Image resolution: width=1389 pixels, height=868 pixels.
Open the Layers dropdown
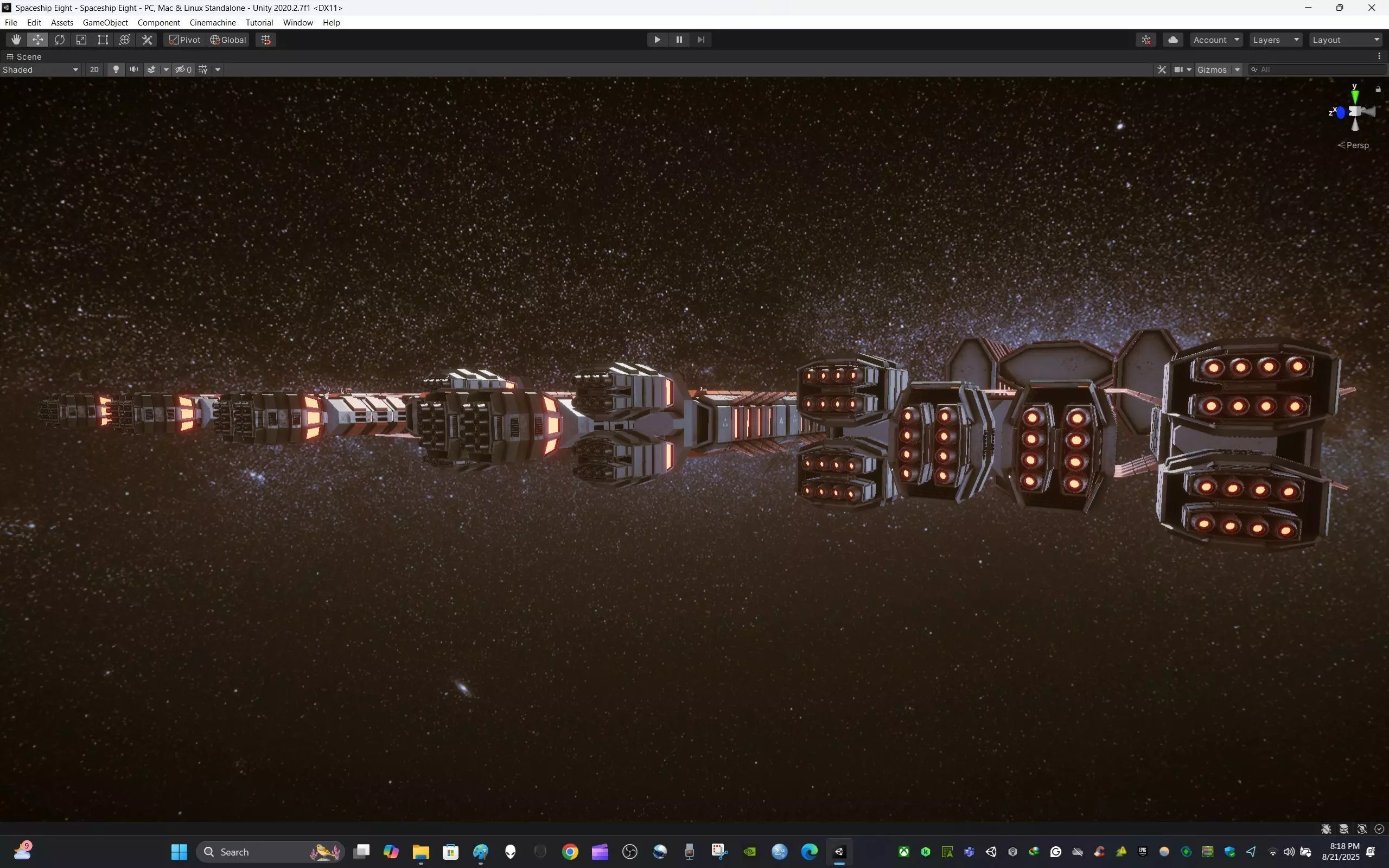[1276, 40]
